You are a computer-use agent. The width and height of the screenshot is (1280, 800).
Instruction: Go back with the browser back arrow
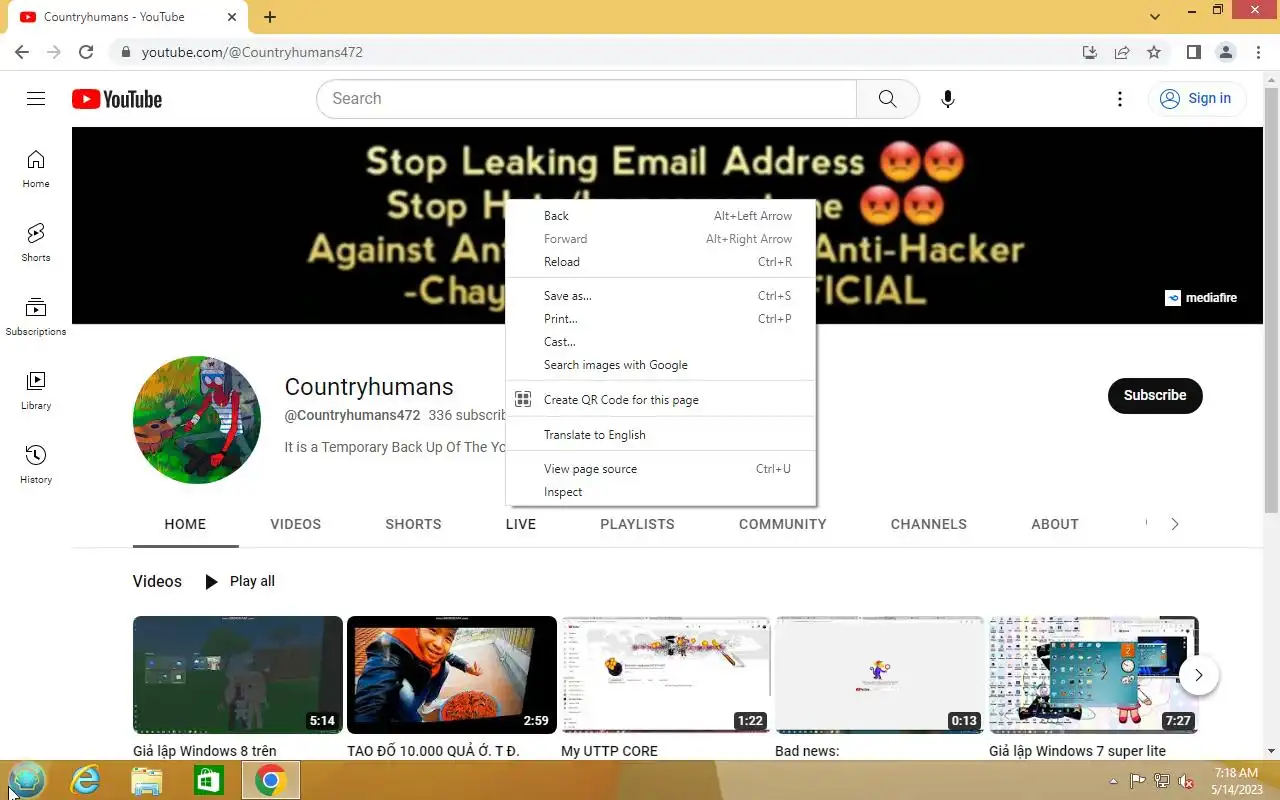click(22, 52)
